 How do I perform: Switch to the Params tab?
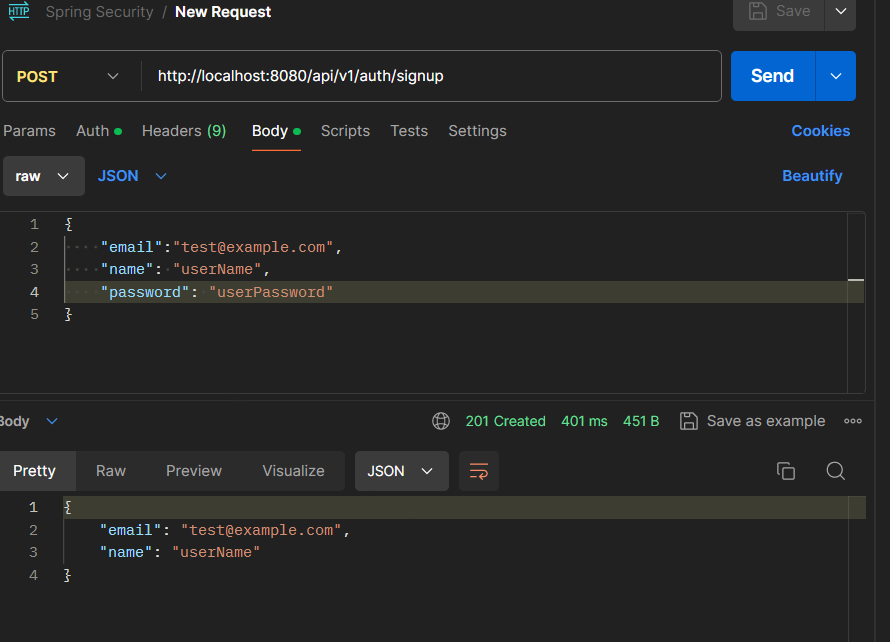tap(30, 131)
